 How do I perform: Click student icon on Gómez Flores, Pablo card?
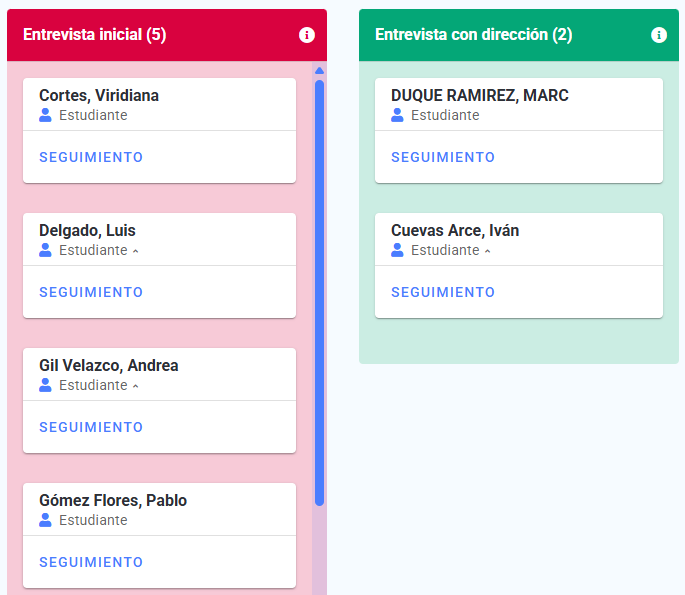(x=45, y=520)
